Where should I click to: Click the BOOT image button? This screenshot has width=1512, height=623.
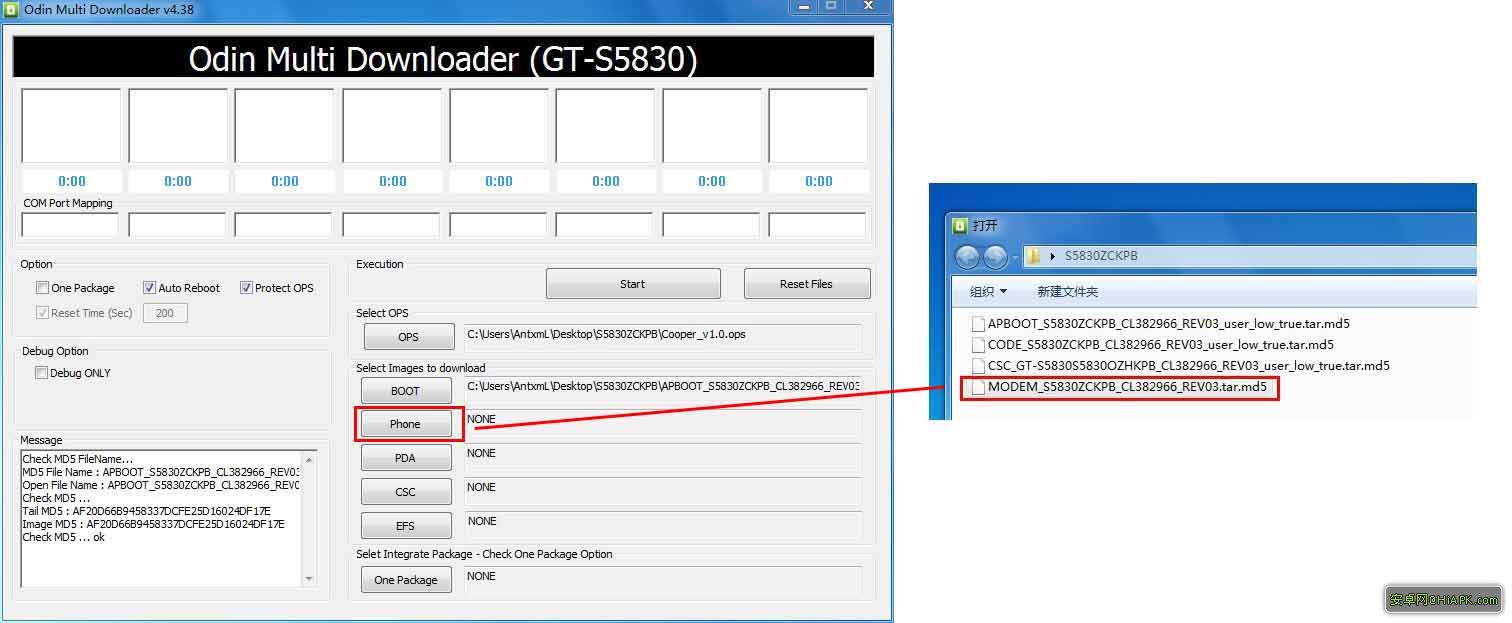point(406,391)
